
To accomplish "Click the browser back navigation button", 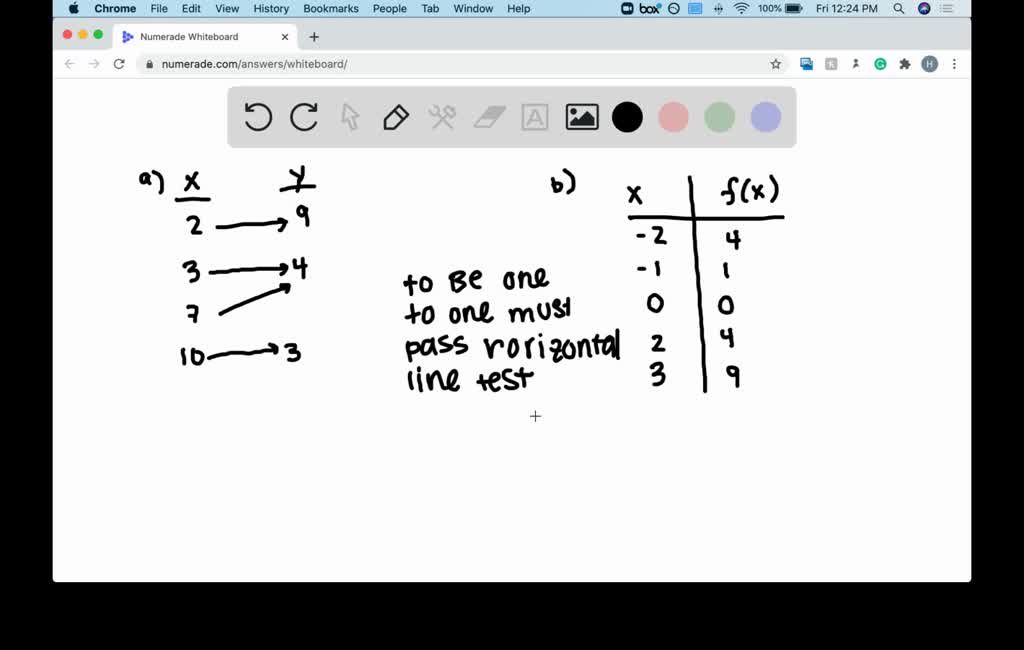I will (x=69, y=62).
